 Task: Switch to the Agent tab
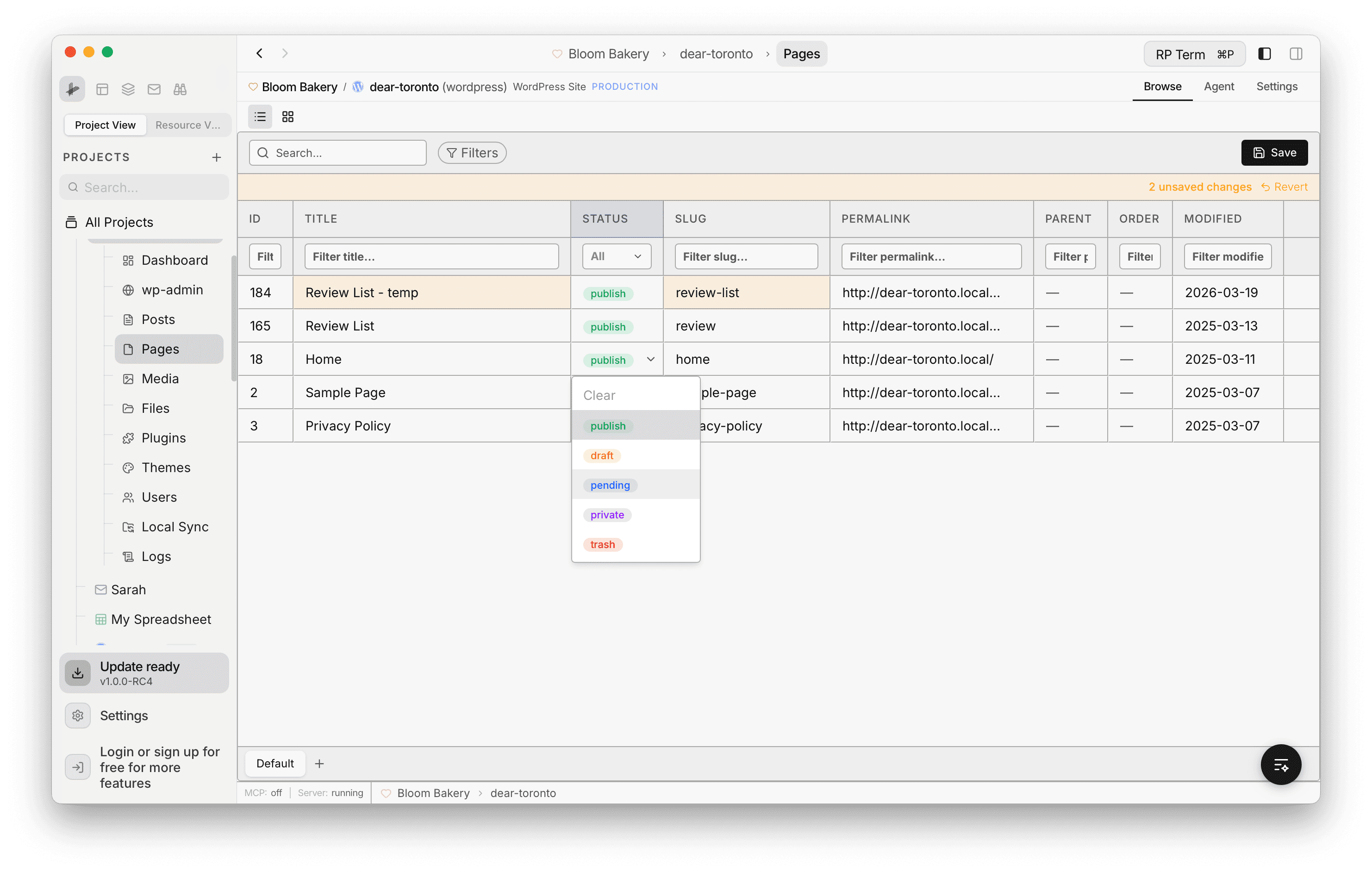pos(1219,87)
